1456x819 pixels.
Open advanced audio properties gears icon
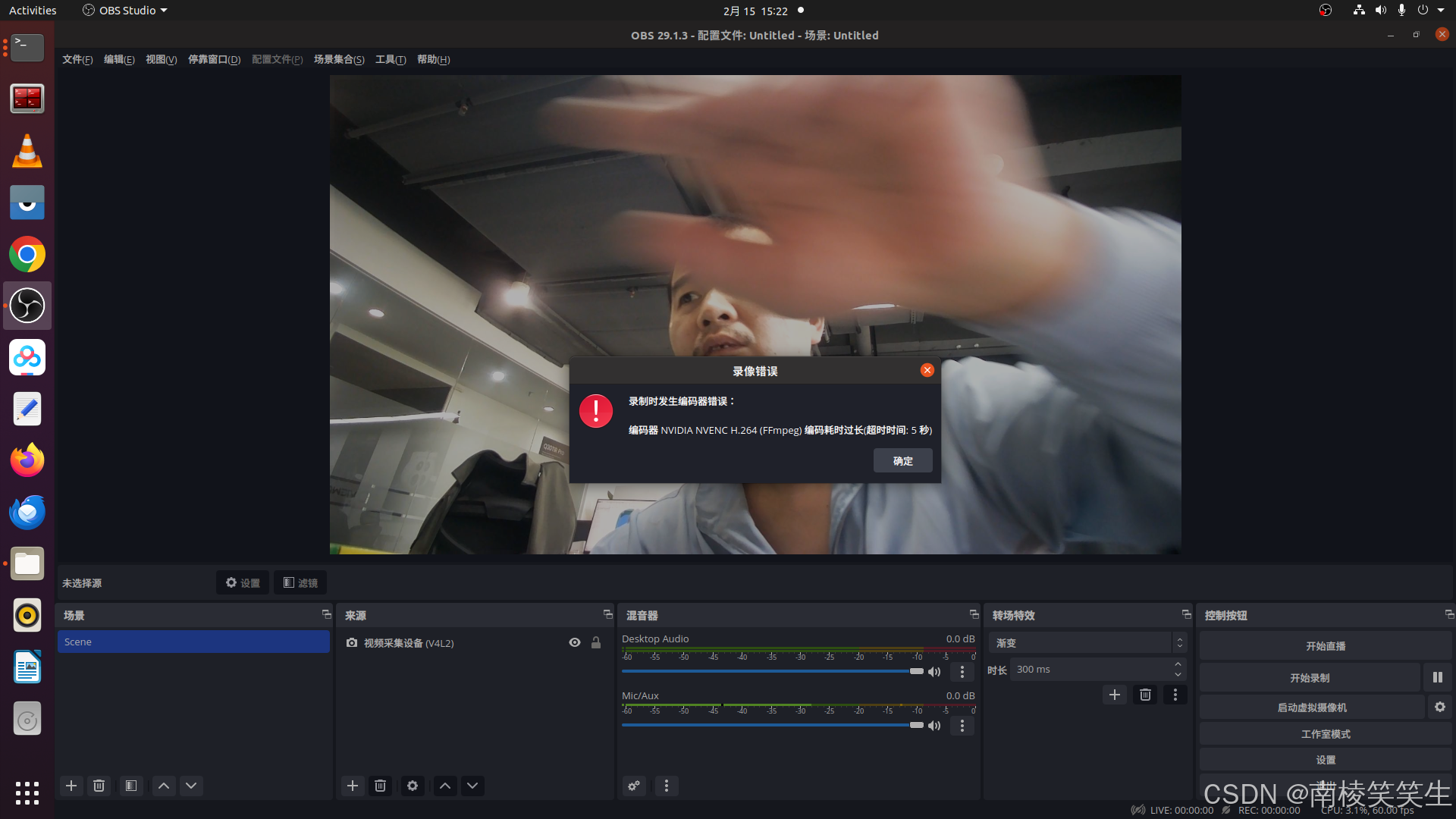[x=634, y=786]
